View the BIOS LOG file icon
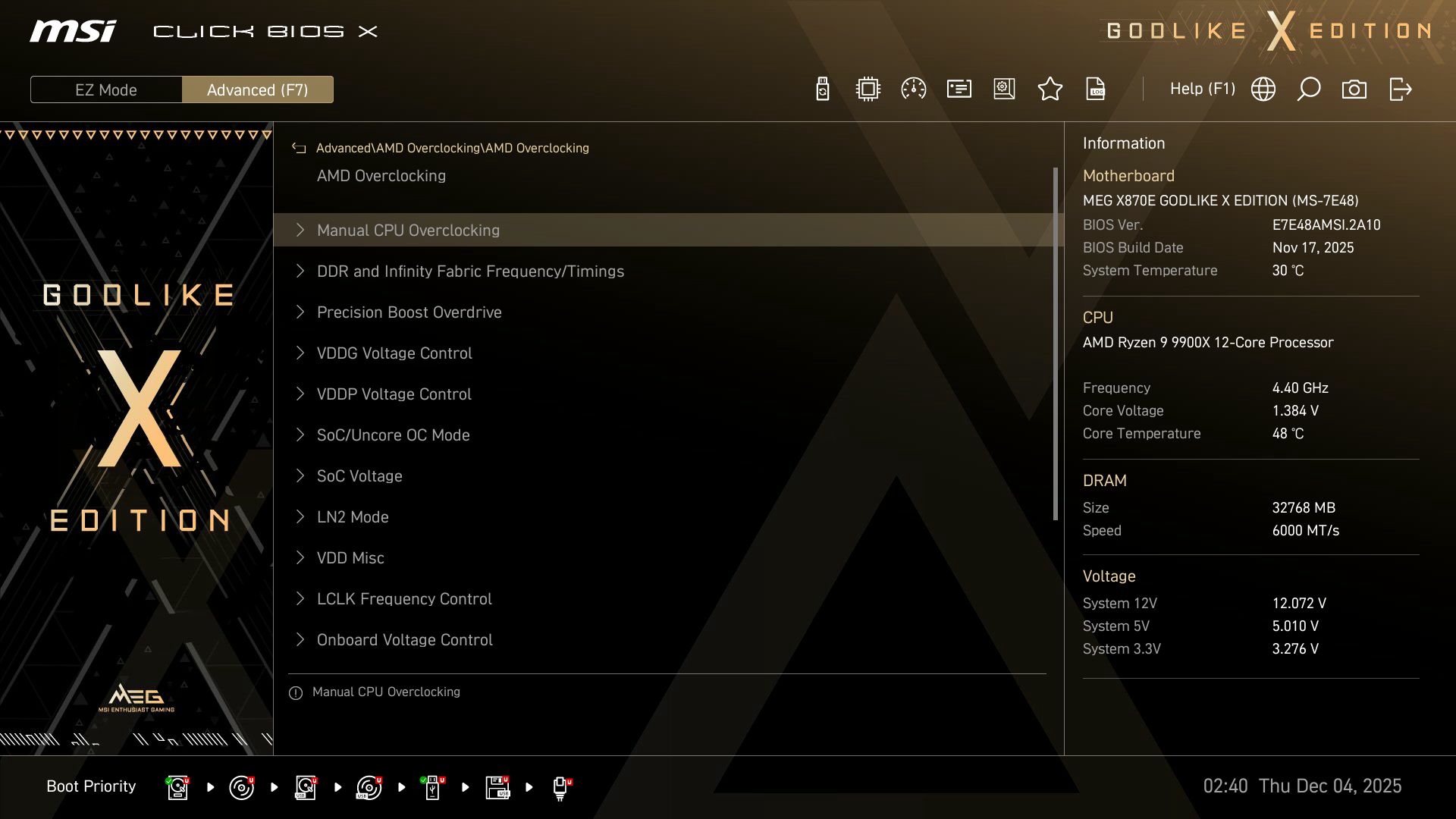This screenshot has height=819, width=1456. (x=1096, y=89)
